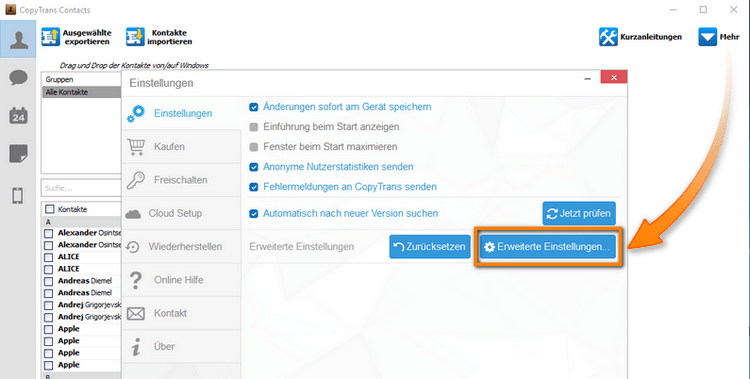The width and height of the screenshot is (750, 379).
Task: Open the Cloud Setup tab
Action: click(181, 213)
